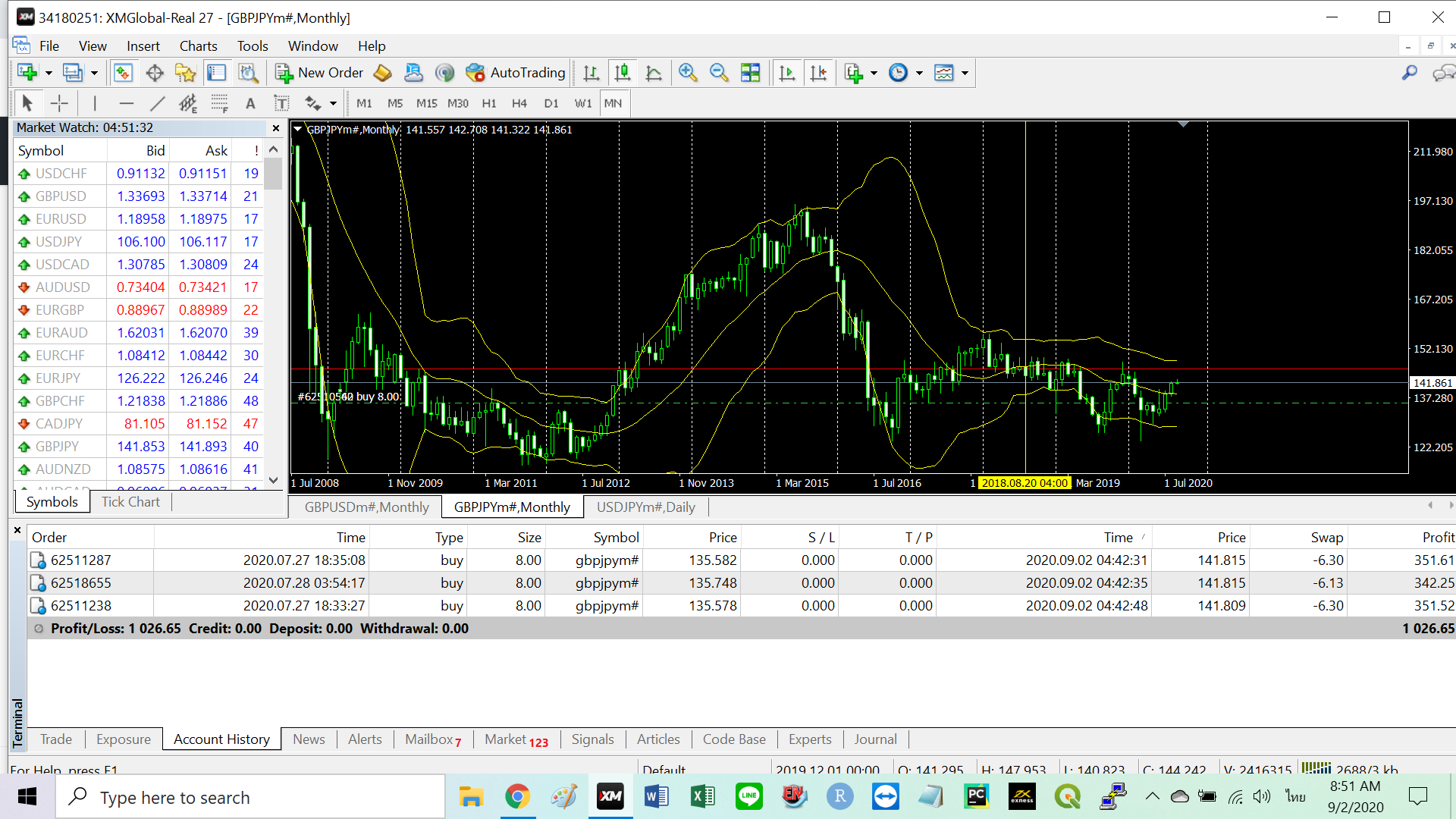1456x819 pixels.
Task: Toggle AutoTrading on or off
Action: click(516, 73)
